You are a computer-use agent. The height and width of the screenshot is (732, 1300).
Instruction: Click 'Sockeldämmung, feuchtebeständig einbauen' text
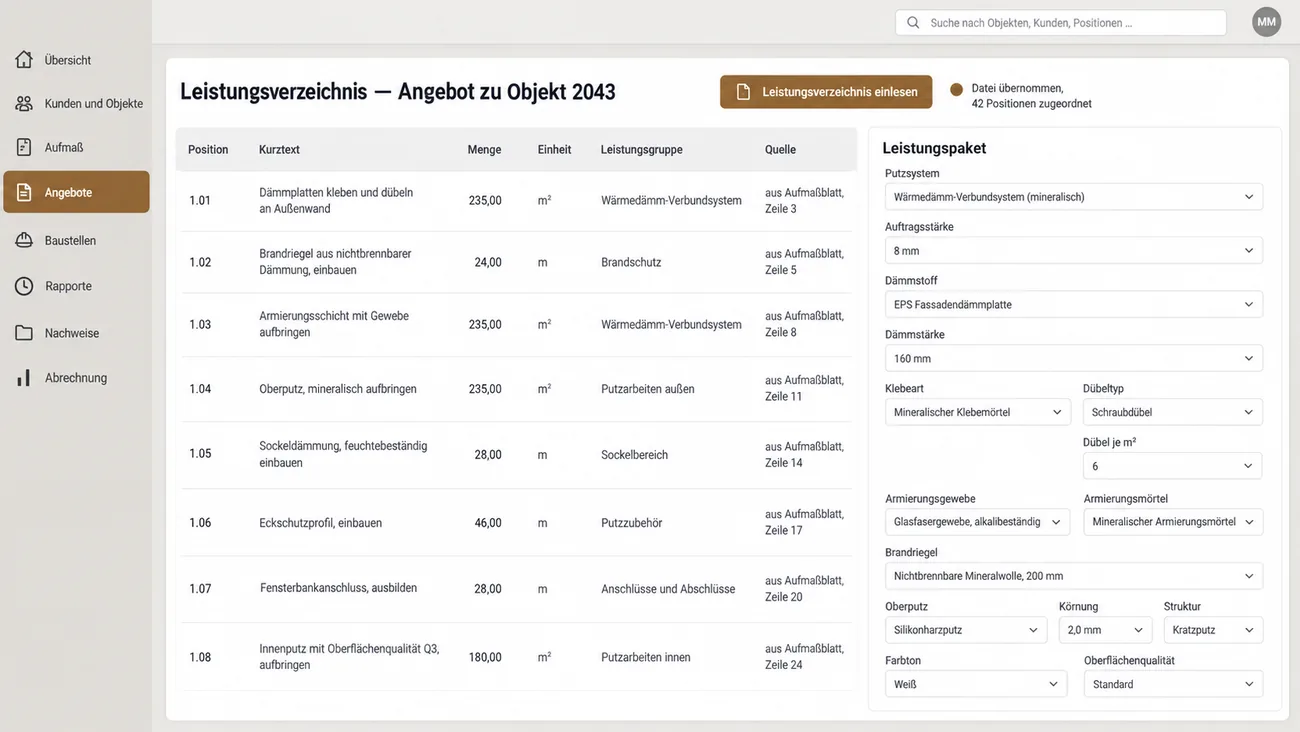click(x=343, y=454)
